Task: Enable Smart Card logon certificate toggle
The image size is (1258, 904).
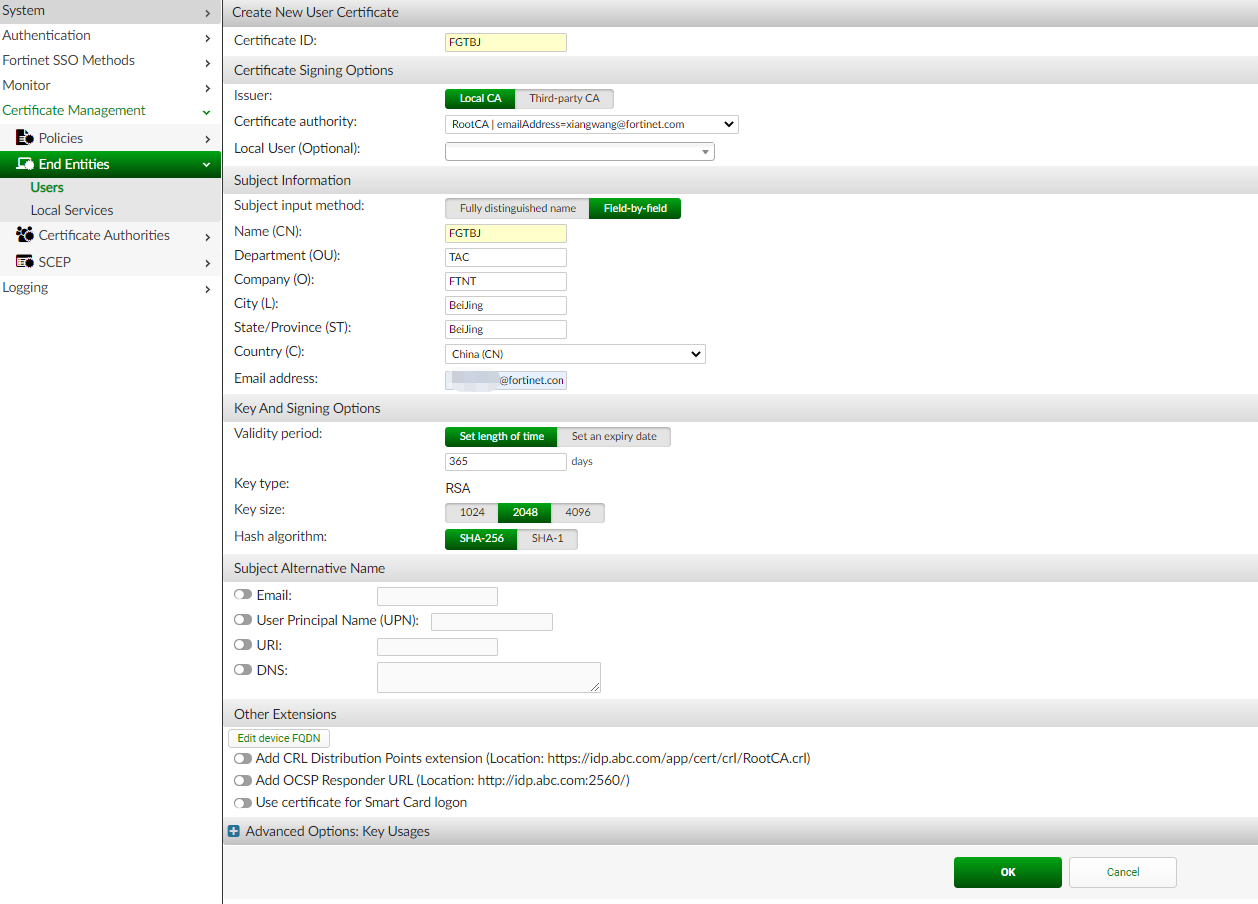Action: coord(243,802)
